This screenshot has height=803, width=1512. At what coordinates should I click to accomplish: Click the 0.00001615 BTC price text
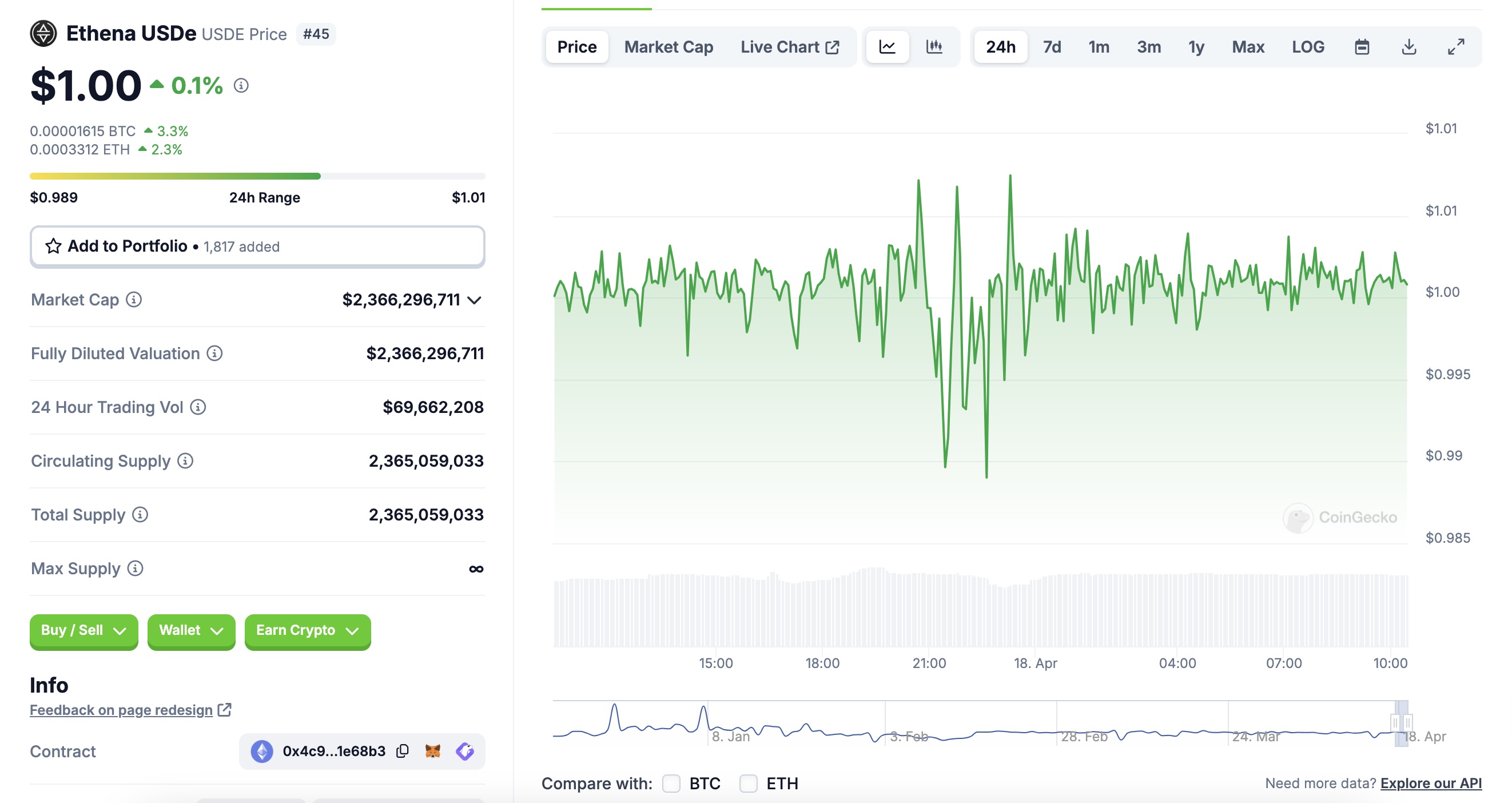click(83, 131)
